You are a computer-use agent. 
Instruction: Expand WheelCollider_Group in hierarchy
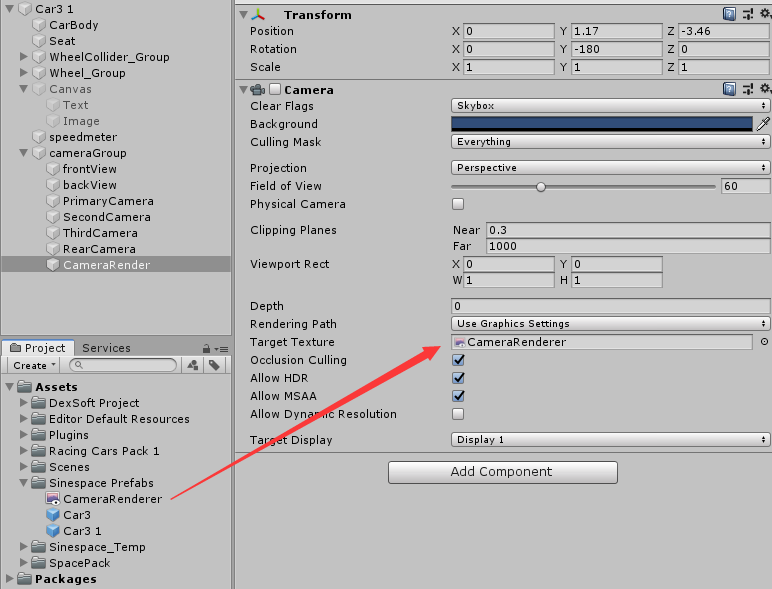coord(23,57)
